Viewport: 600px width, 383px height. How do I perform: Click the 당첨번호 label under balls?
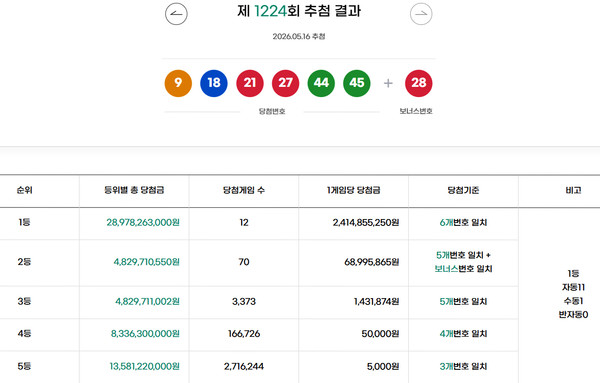pos(272,111)
